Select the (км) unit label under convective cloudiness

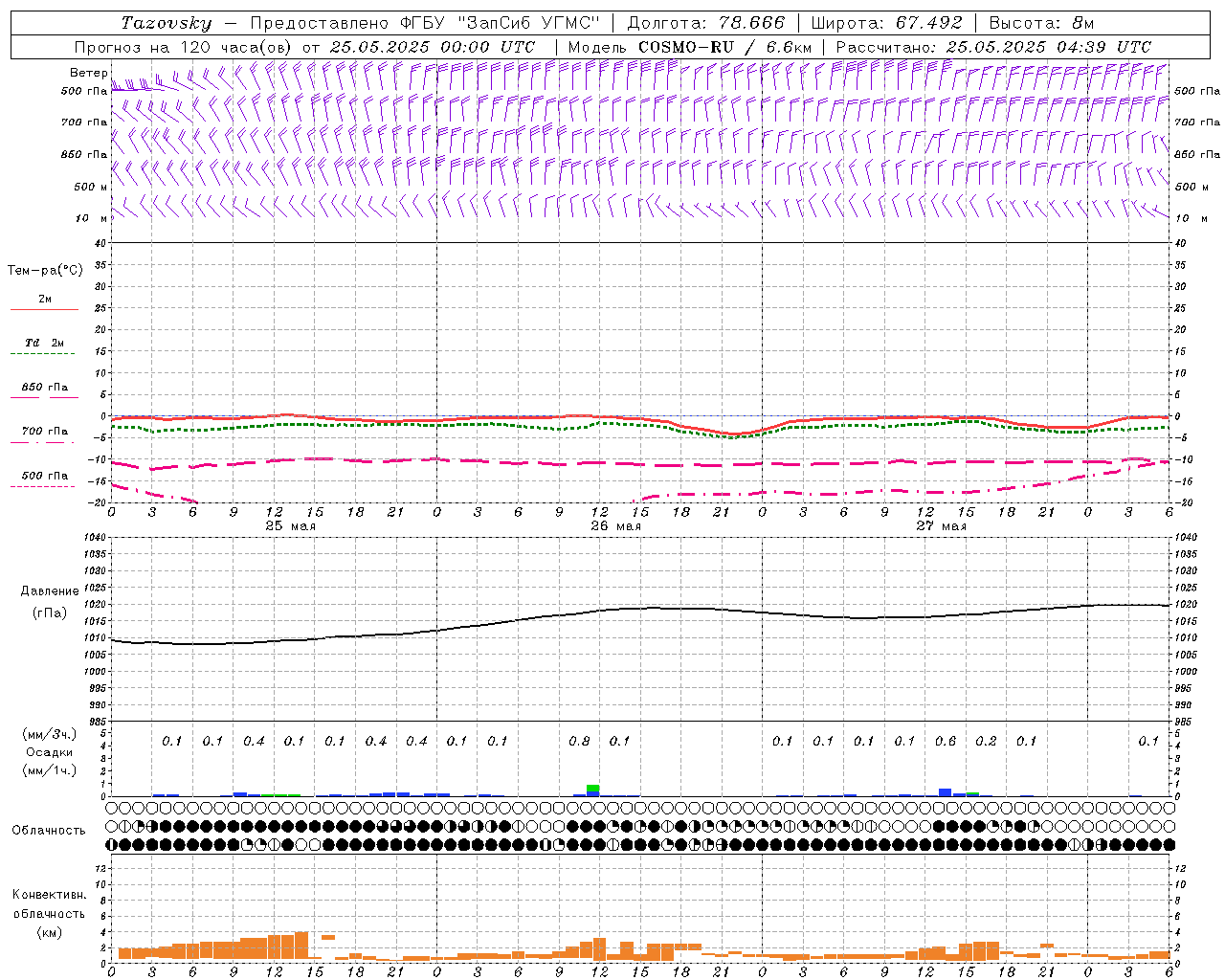pyautogui.click(x=49, y=932)
